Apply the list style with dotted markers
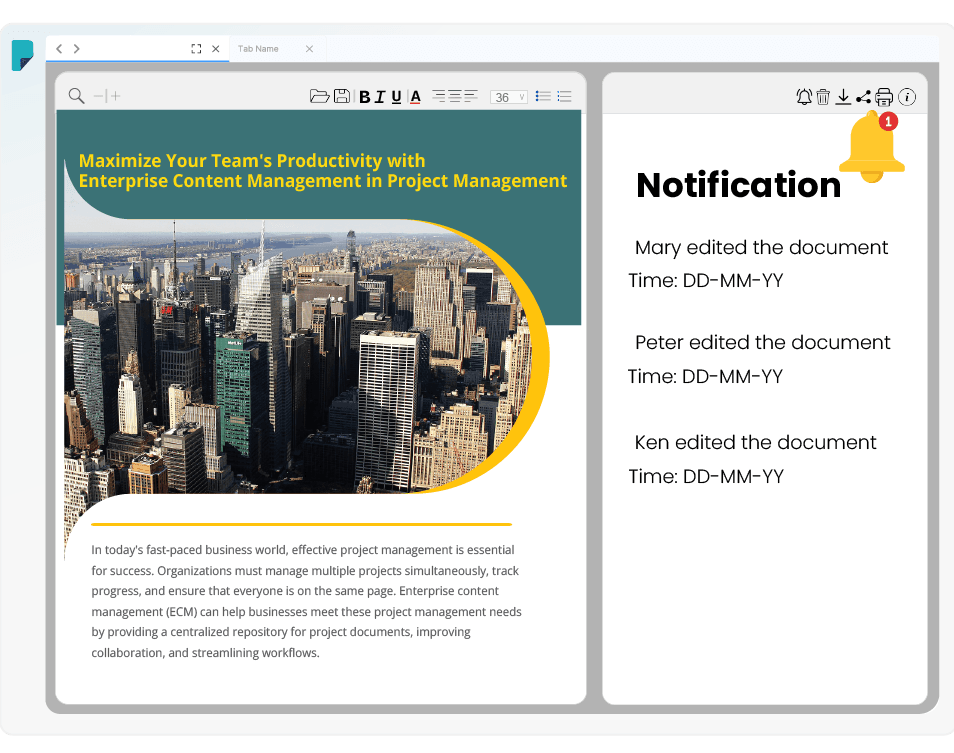 point(564,96)
